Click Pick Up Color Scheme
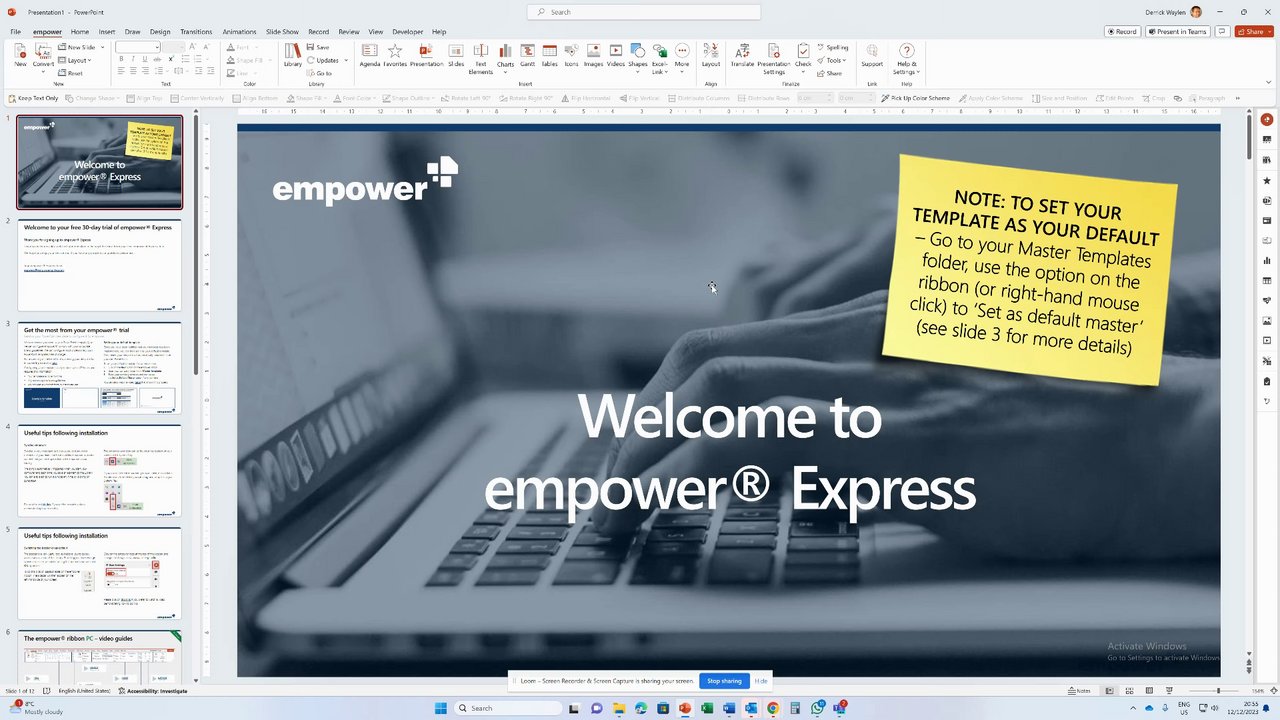The width and height of the screenshot is (1280, 720). coord(915,98)
